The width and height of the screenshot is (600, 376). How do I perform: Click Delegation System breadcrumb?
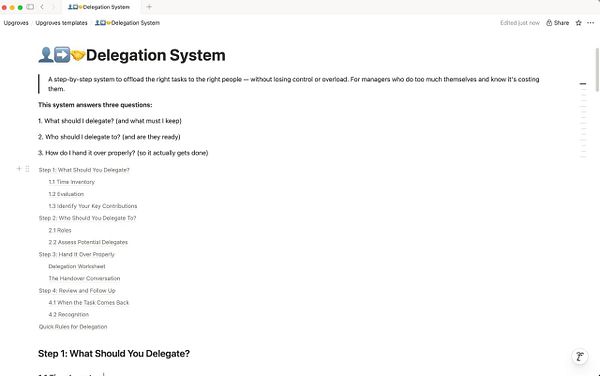[127, 23]
